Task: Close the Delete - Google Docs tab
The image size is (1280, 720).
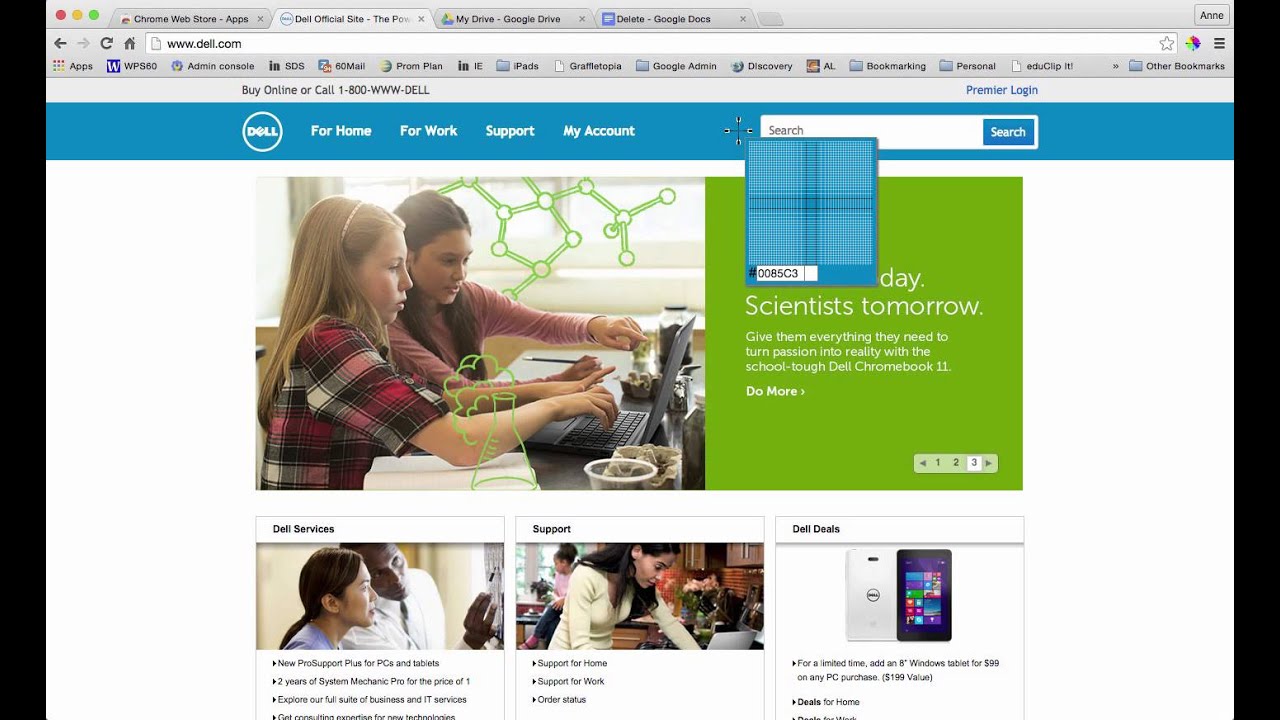Action: pos(741,19)
